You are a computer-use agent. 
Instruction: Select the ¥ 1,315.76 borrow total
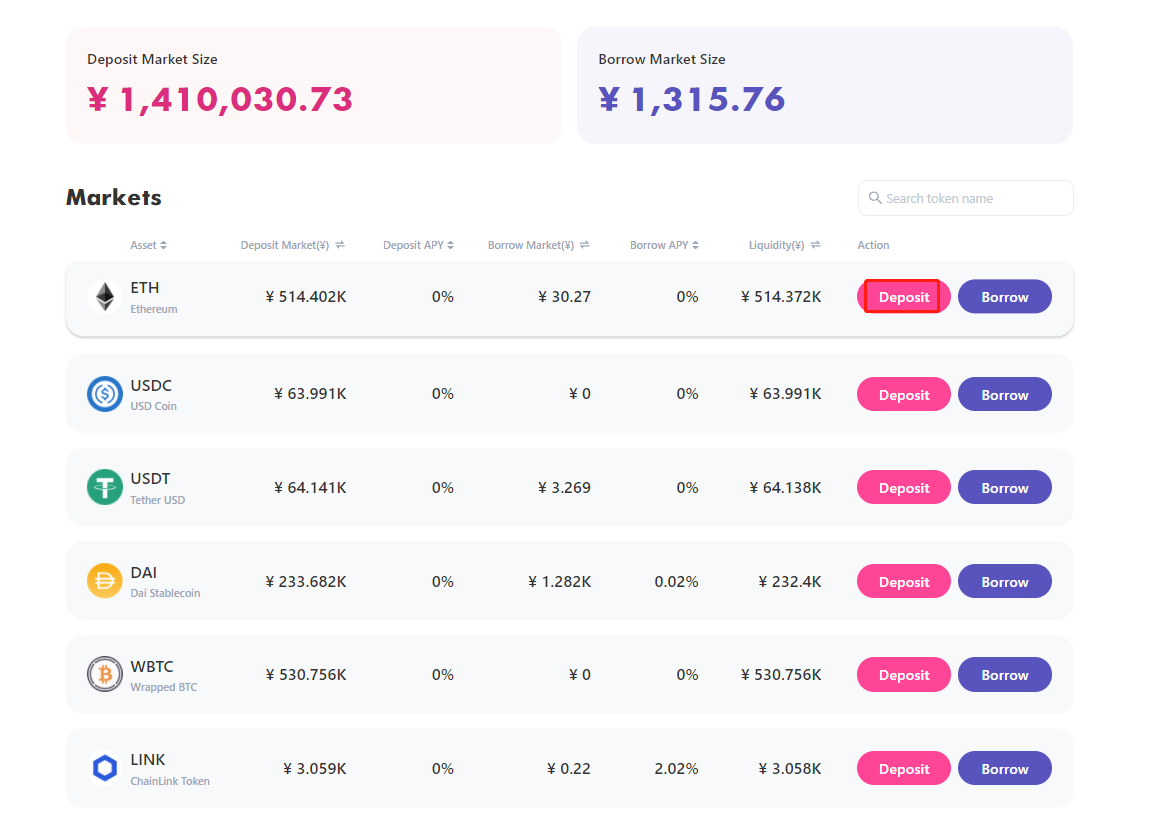(x=692, y=100)
